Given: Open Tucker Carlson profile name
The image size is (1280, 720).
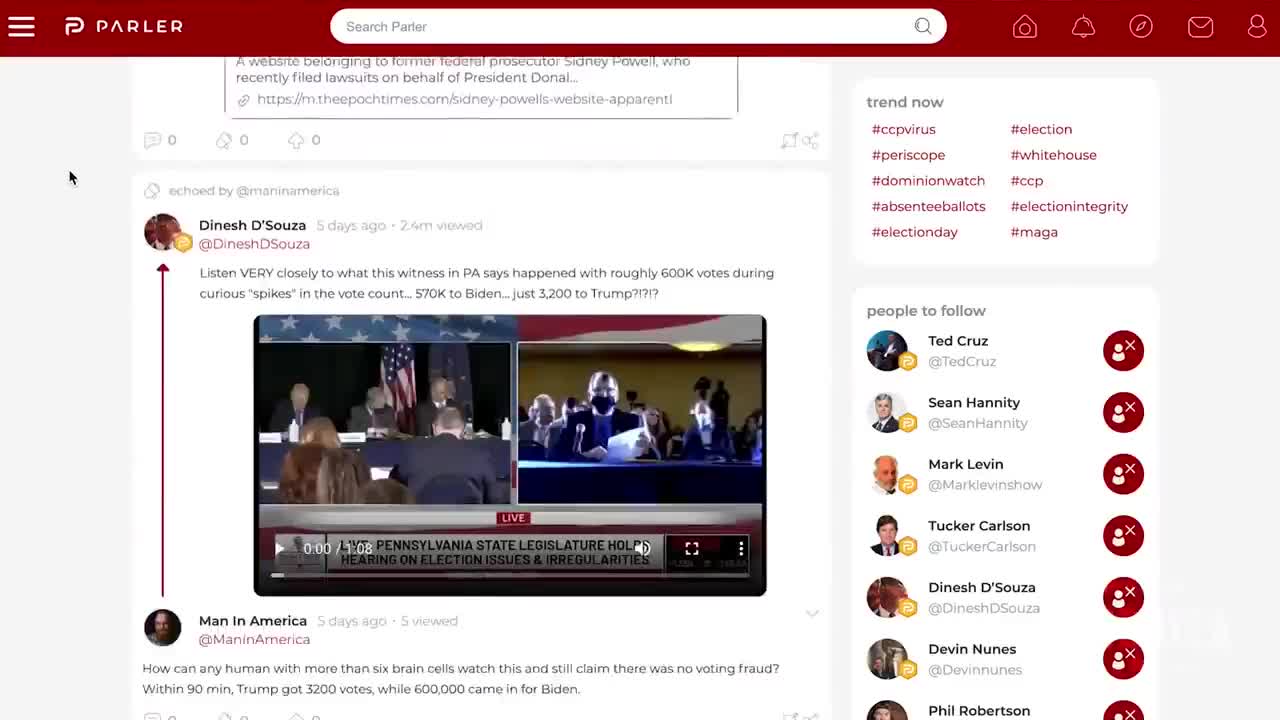Looking at the screenshot, I should tap(979, 526).
